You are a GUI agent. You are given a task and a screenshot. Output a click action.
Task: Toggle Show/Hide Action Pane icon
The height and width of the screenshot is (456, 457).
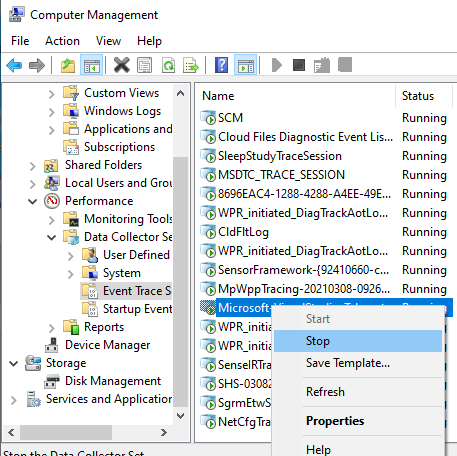coord(245,65)
